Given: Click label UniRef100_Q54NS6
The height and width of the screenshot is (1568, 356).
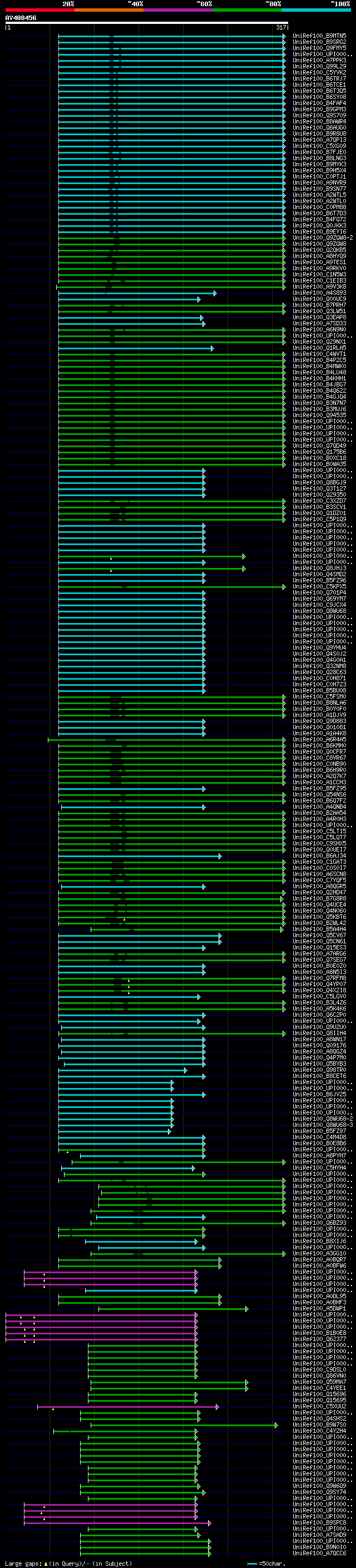Looking at the screenshot, I should tap(319, 794).
